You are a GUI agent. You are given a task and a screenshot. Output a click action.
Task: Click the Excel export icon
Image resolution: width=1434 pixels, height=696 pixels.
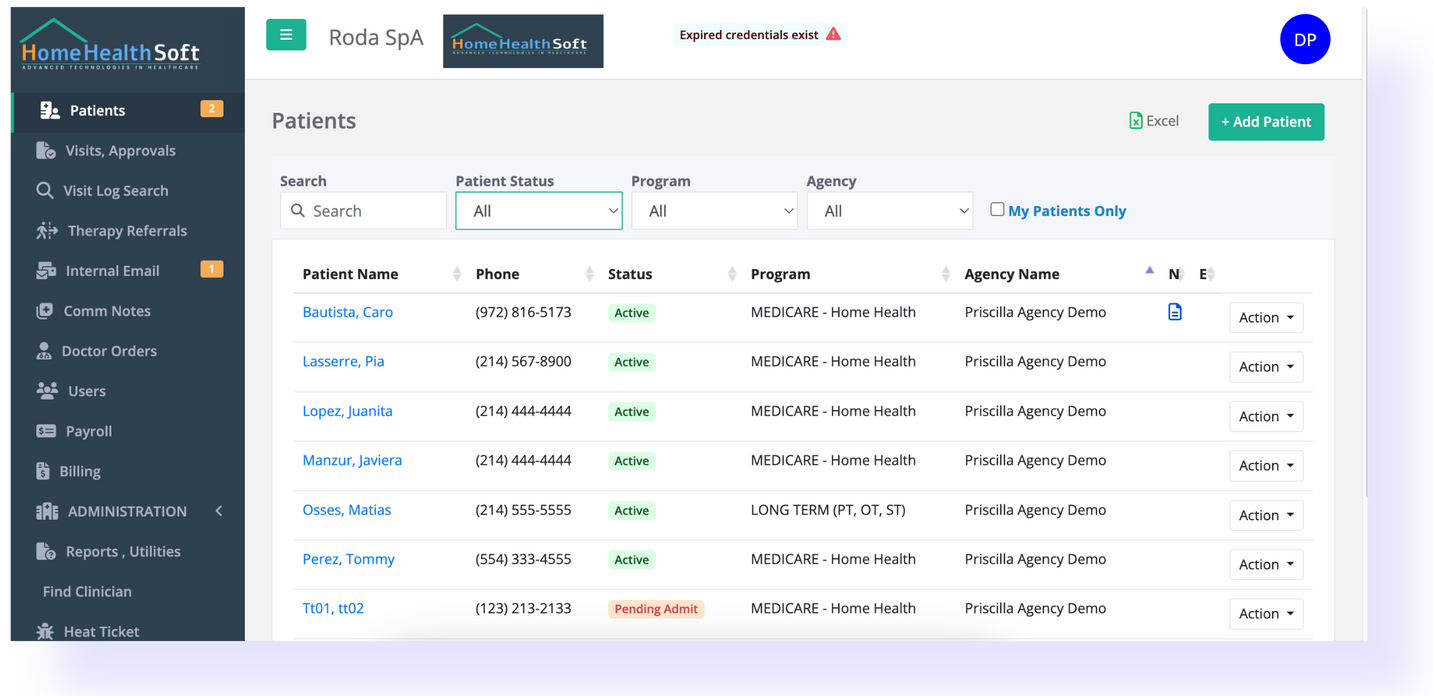click(1136, 121)
